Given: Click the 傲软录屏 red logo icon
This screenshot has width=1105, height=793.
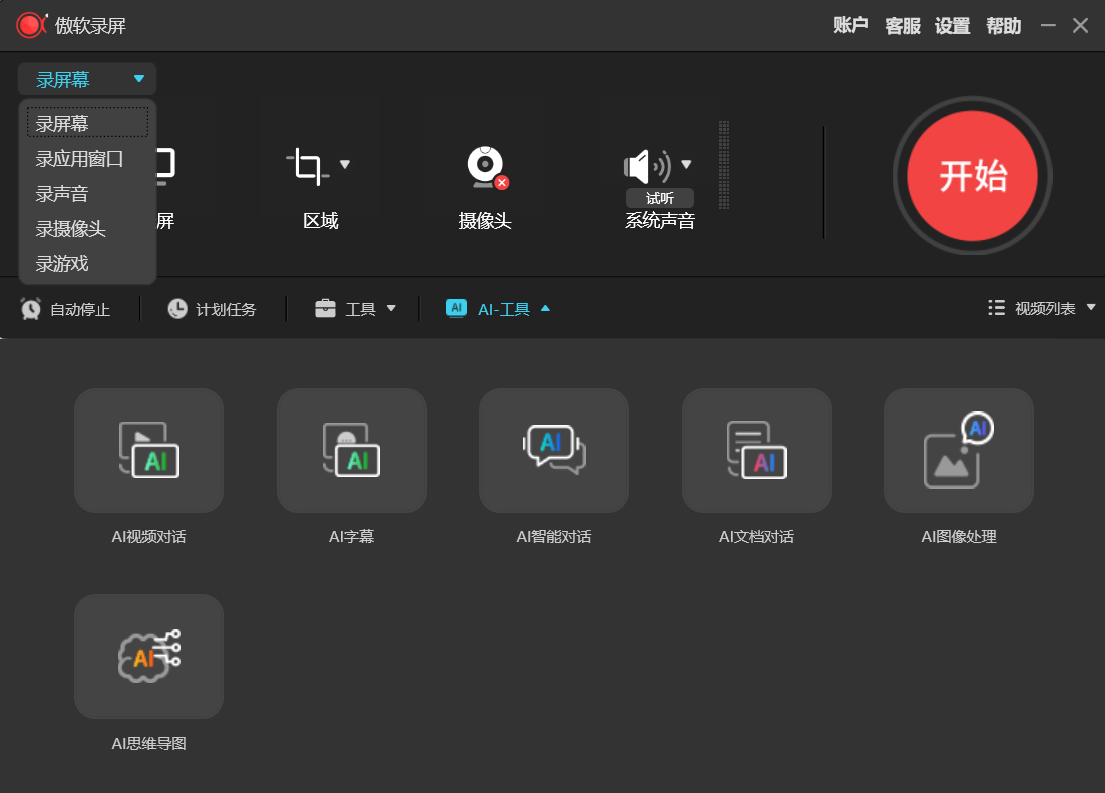Looking at the screenshot, I should coord(31,25).
